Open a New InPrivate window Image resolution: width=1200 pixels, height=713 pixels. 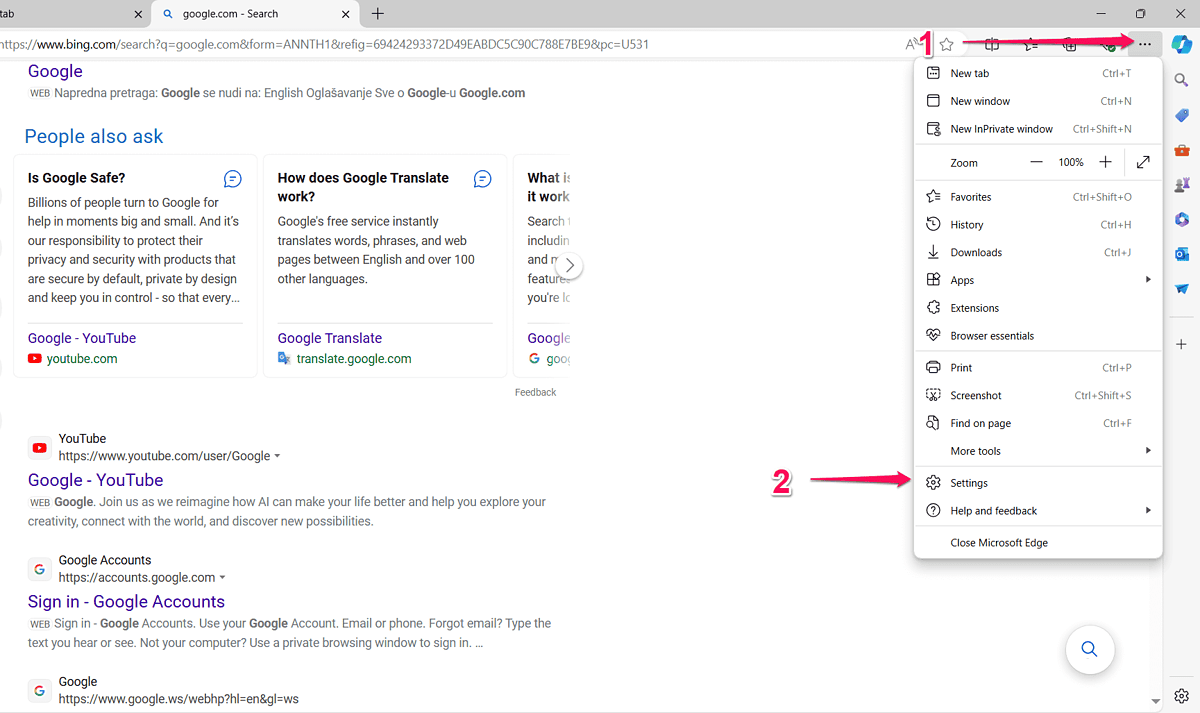[x=1038, y=129]
